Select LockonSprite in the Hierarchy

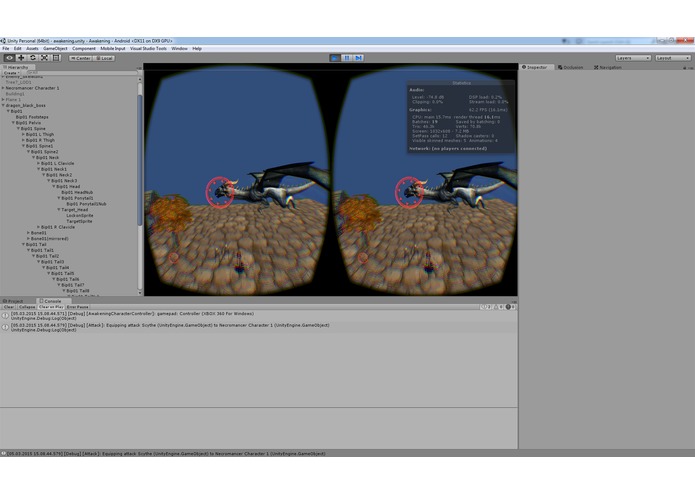(x=80, y=215)
